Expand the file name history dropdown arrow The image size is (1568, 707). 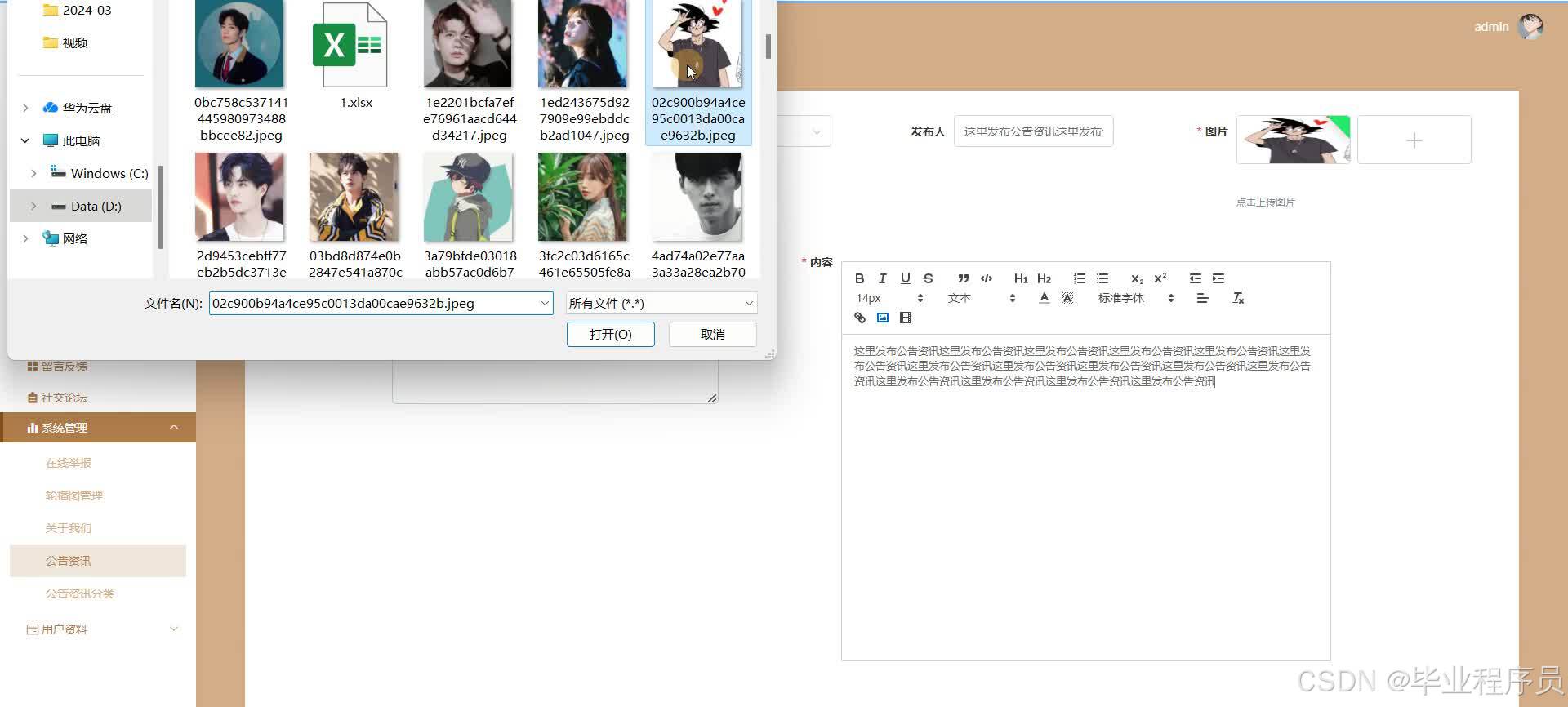545,303
